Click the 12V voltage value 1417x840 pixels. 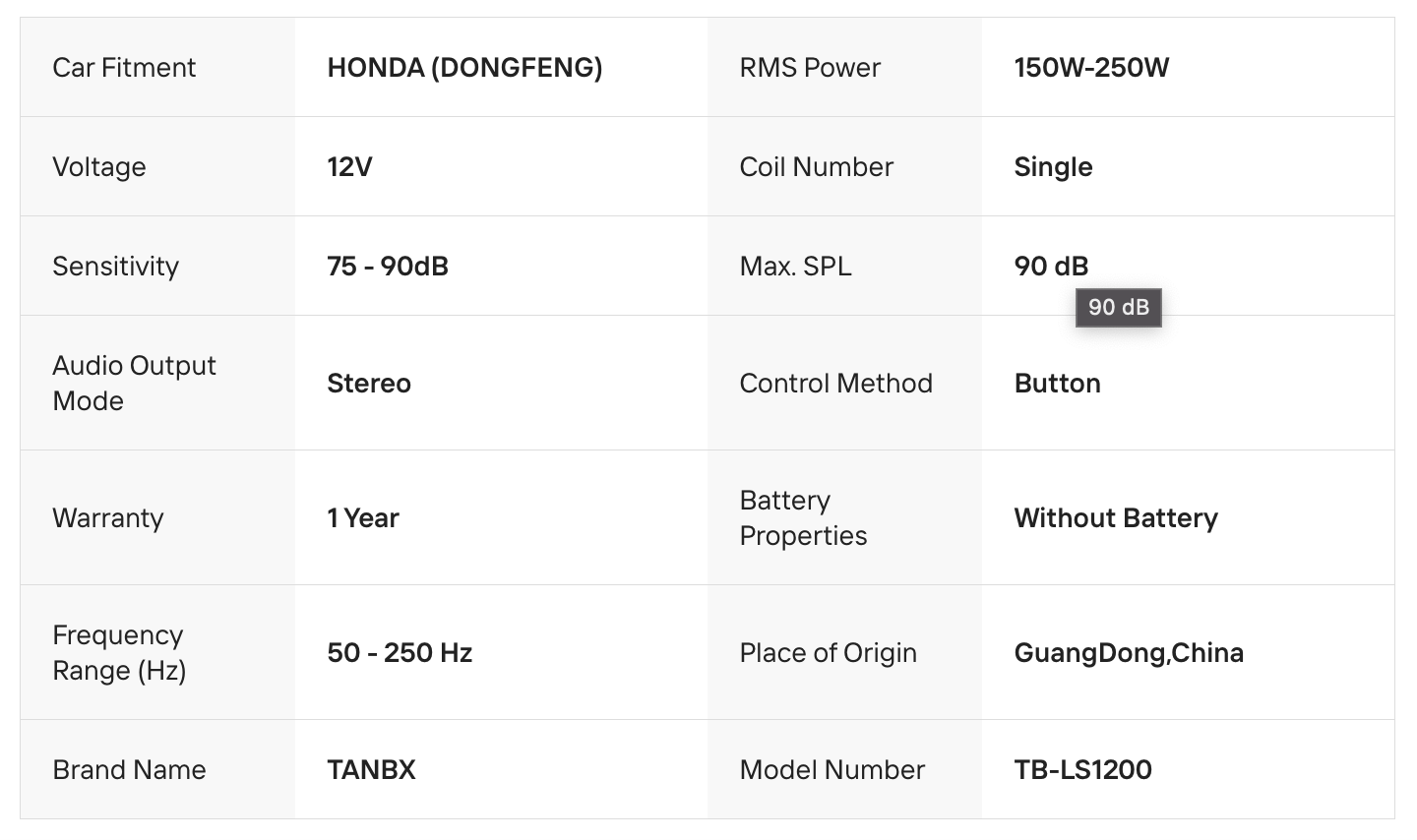coord(349,167)
